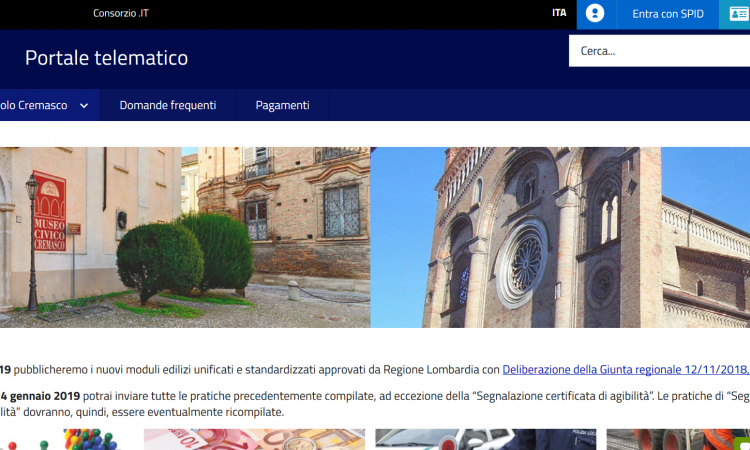
Task: Open the Pagamenti menu item
Action: (x=282, y=105)
